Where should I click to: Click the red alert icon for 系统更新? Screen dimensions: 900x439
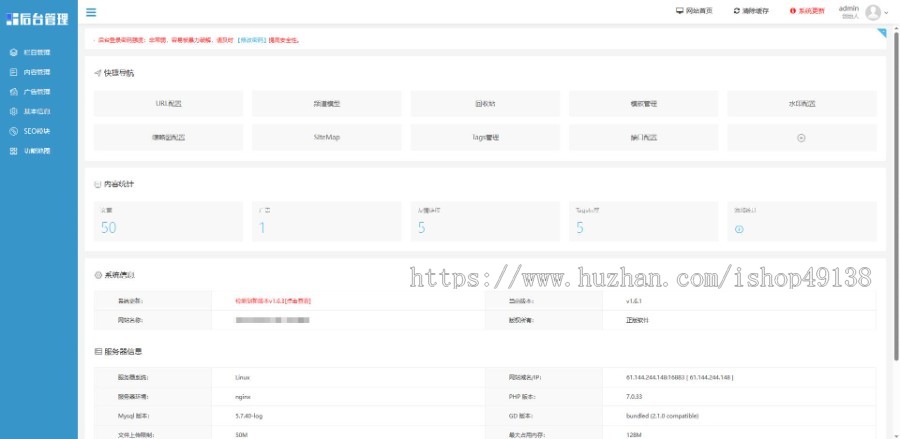pos(793,11)
